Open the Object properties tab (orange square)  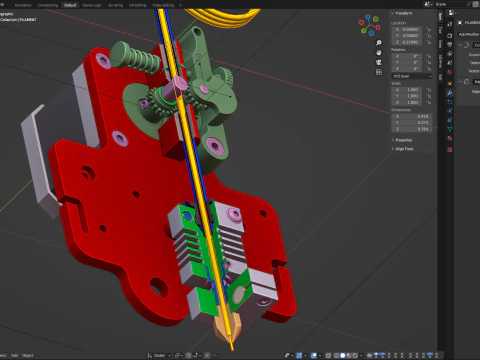450,84
